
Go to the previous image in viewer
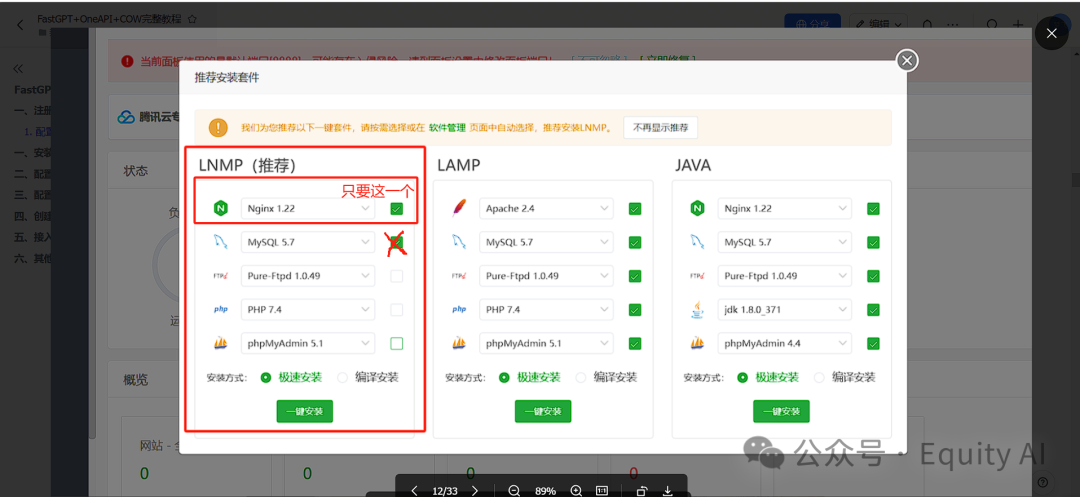click(x=414, y=491)
